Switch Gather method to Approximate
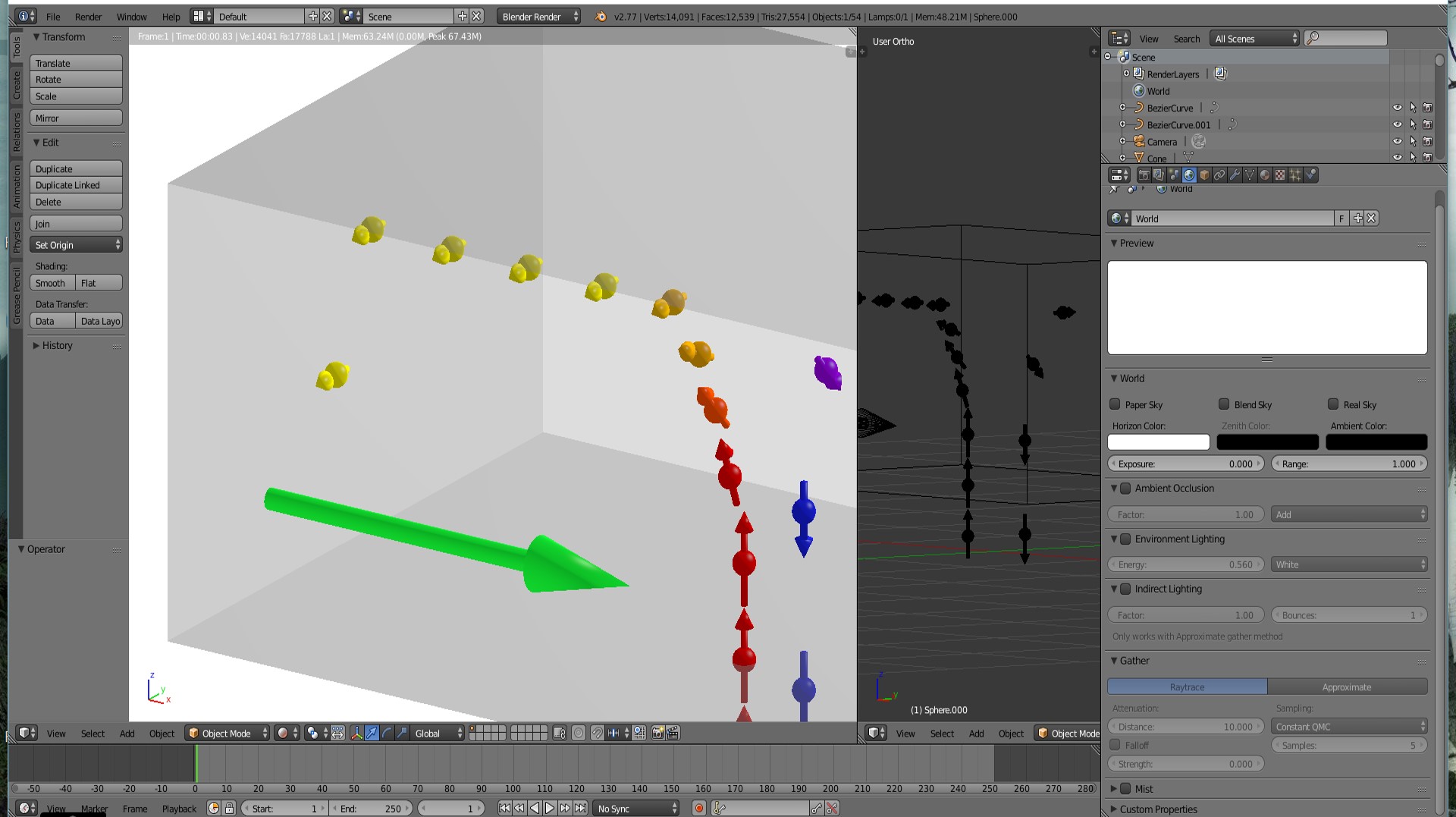The height and width of the screenshot is (817, 1456). point(1348,687)
